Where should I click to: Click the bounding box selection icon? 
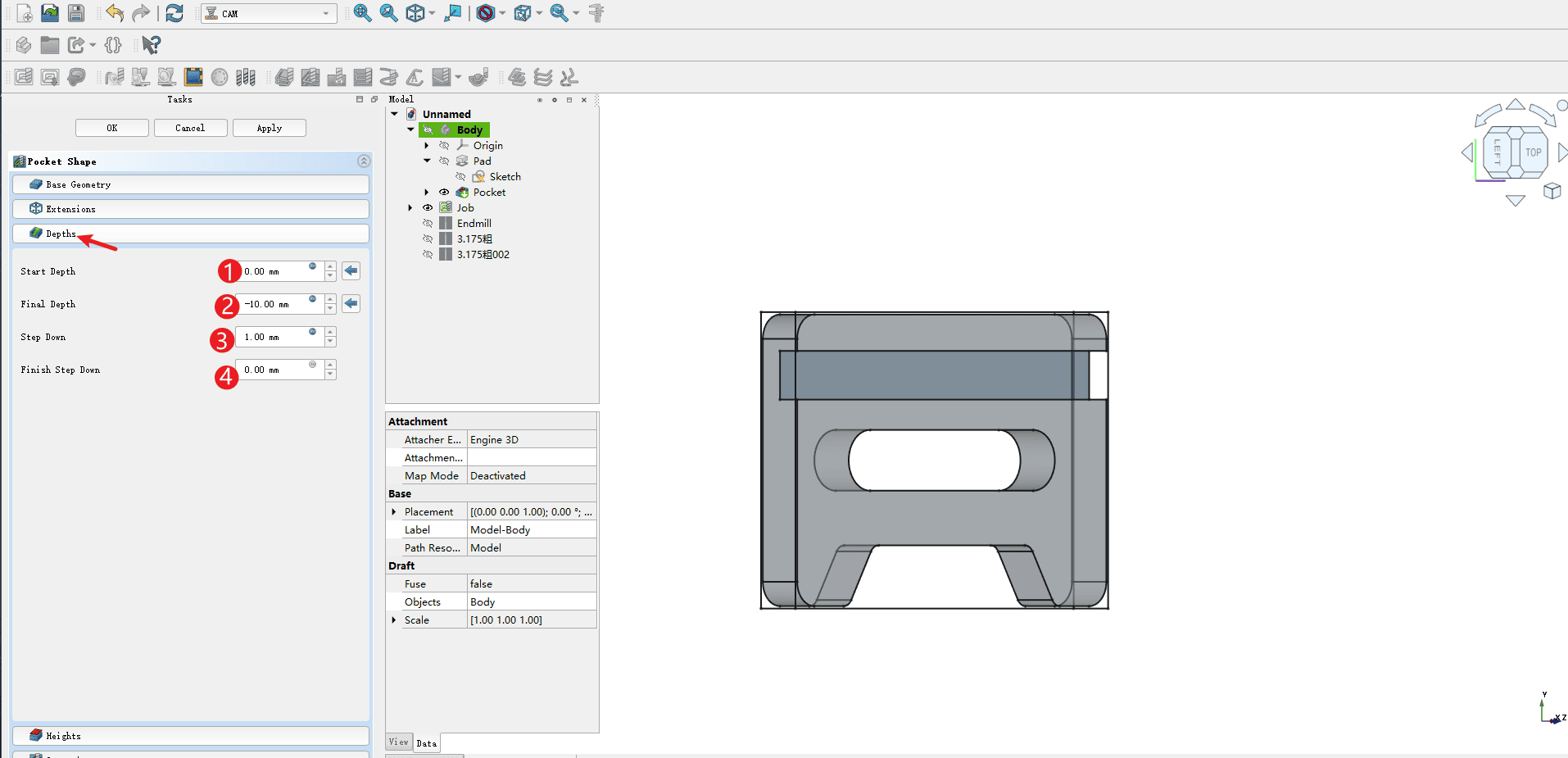pos(523,13)
